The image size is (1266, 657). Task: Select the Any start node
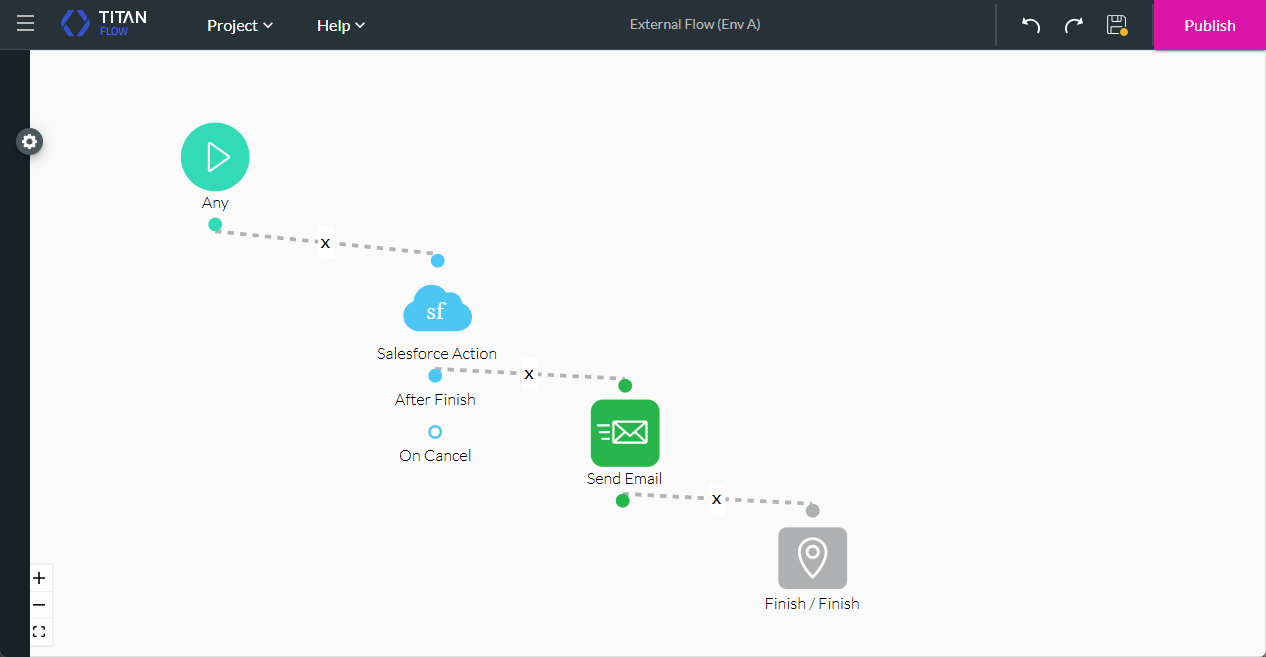click(215, 156)
